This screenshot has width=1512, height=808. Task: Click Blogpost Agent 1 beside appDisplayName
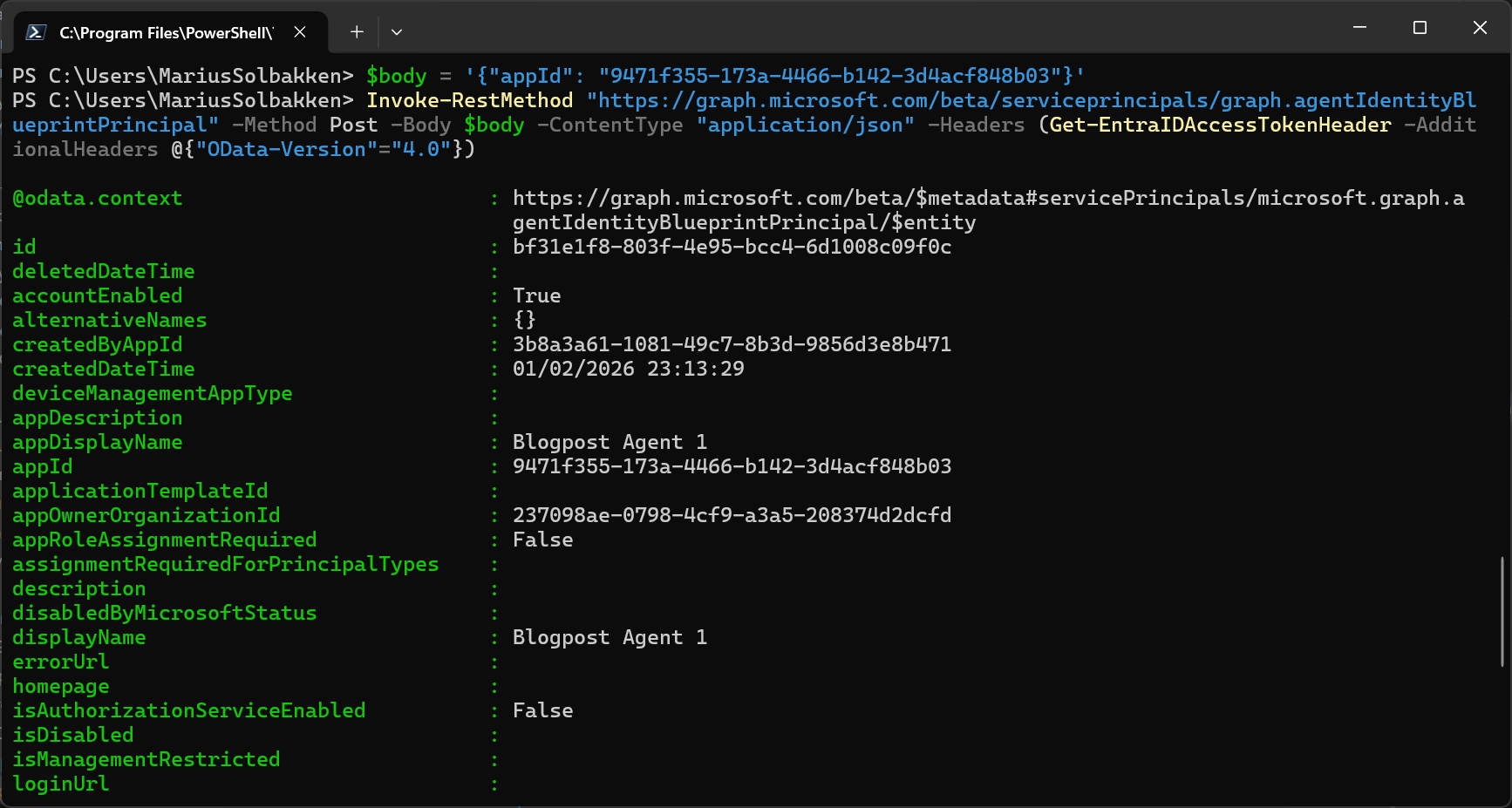coord(610,443)
